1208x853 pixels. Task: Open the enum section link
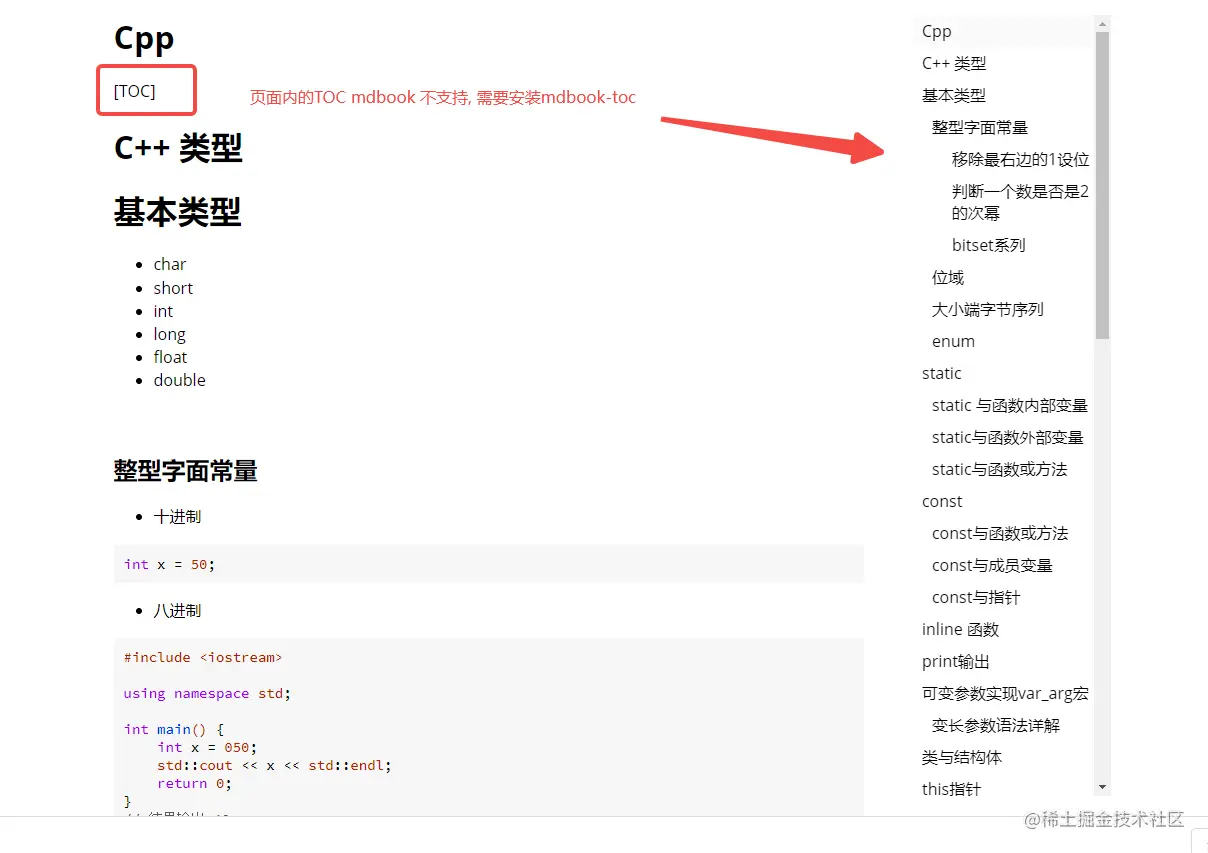point(952,341)
